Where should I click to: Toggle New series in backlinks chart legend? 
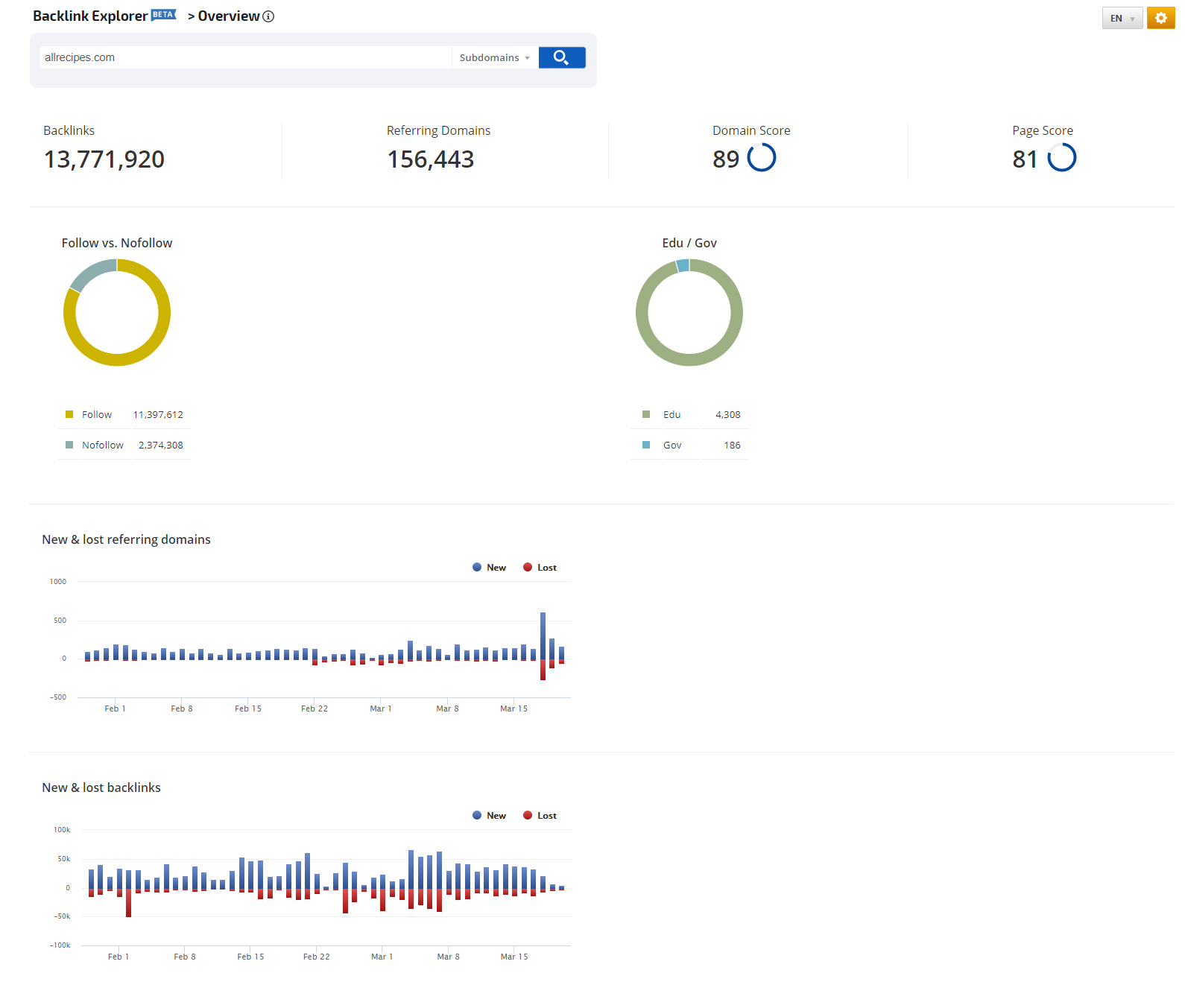click(490, 816)
